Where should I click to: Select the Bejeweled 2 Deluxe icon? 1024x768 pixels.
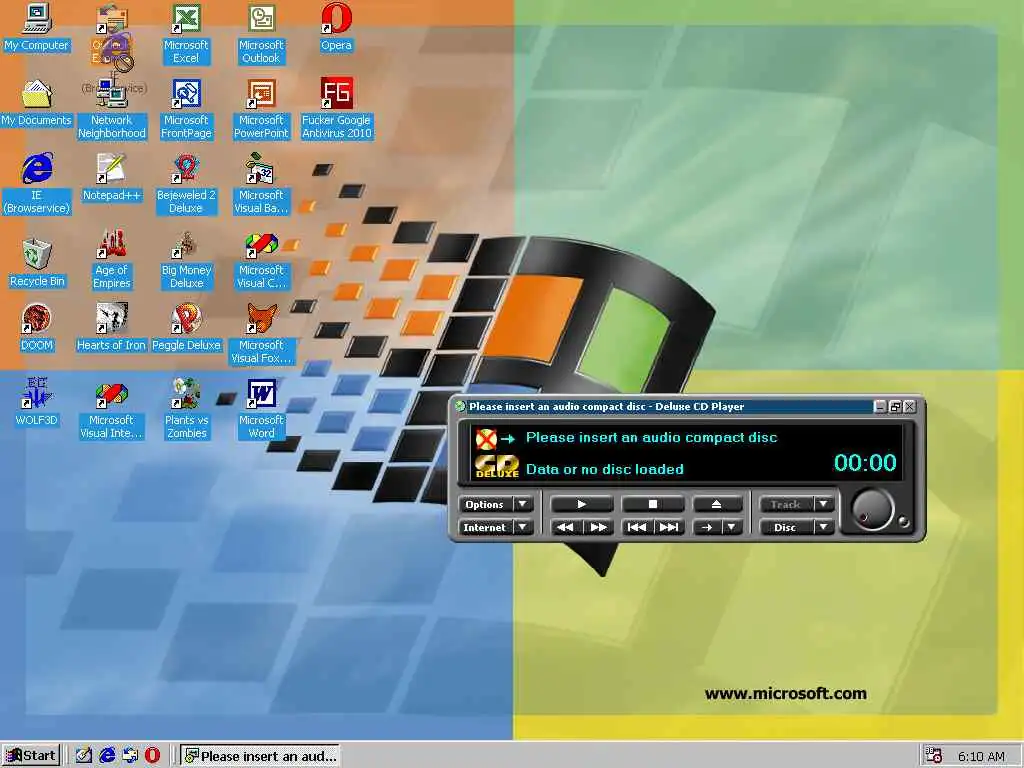(x=186, y=184)
